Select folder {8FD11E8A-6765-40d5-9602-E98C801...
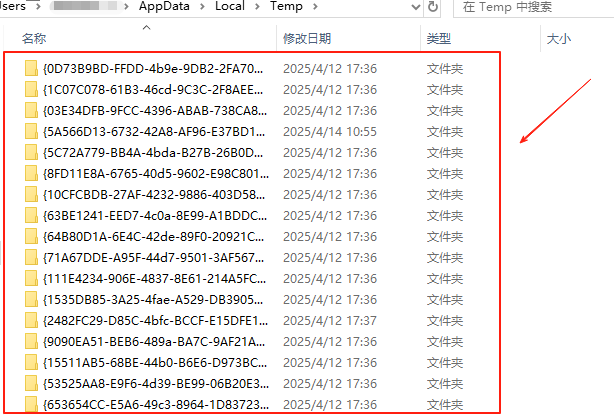Image resolution: width=614 pixels, height=419 pixels. click(155, 174)
